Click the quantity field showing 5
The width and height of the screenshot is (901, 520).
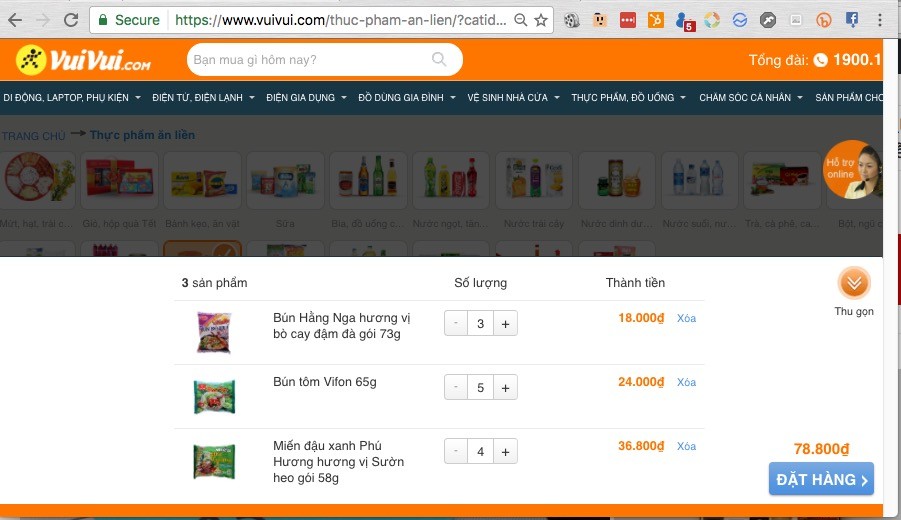point(480,388)
